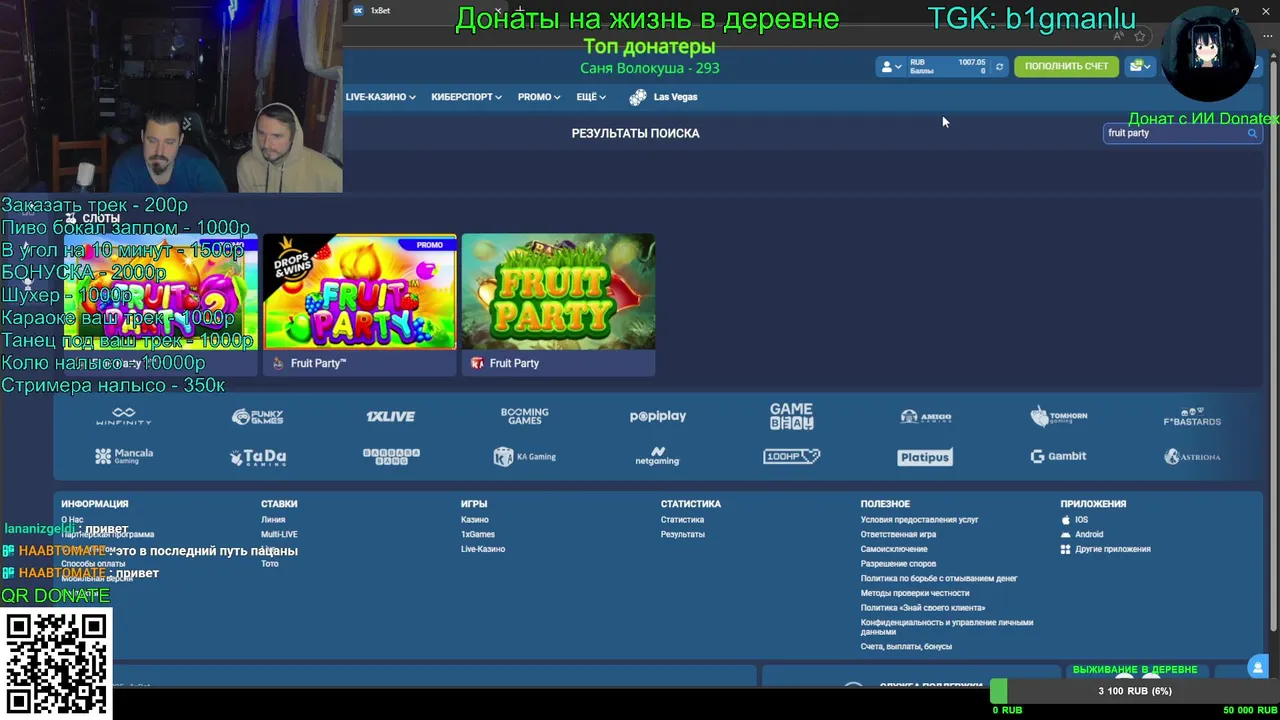Open the Mancala Gaming provider logo

[x=124, y=456]
